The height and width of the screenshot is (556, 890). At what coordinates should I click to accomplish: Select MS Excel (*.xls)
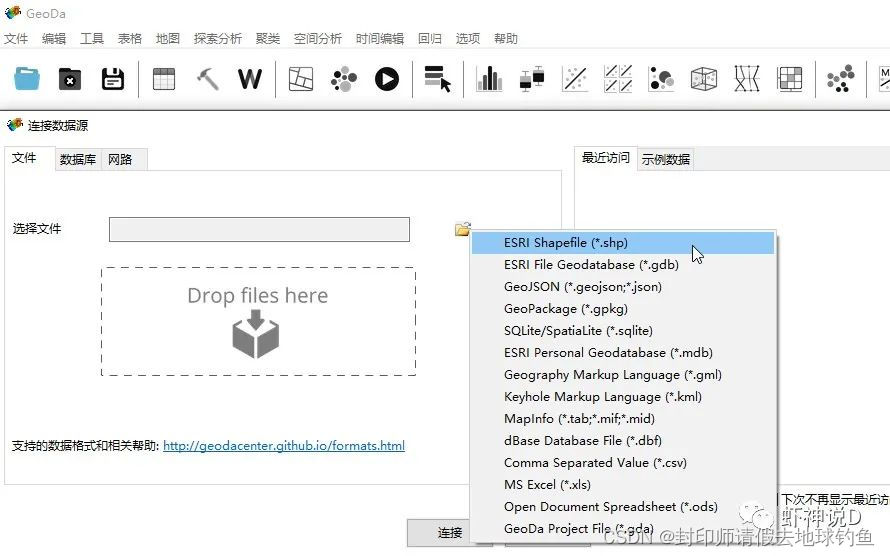point(623,485)
